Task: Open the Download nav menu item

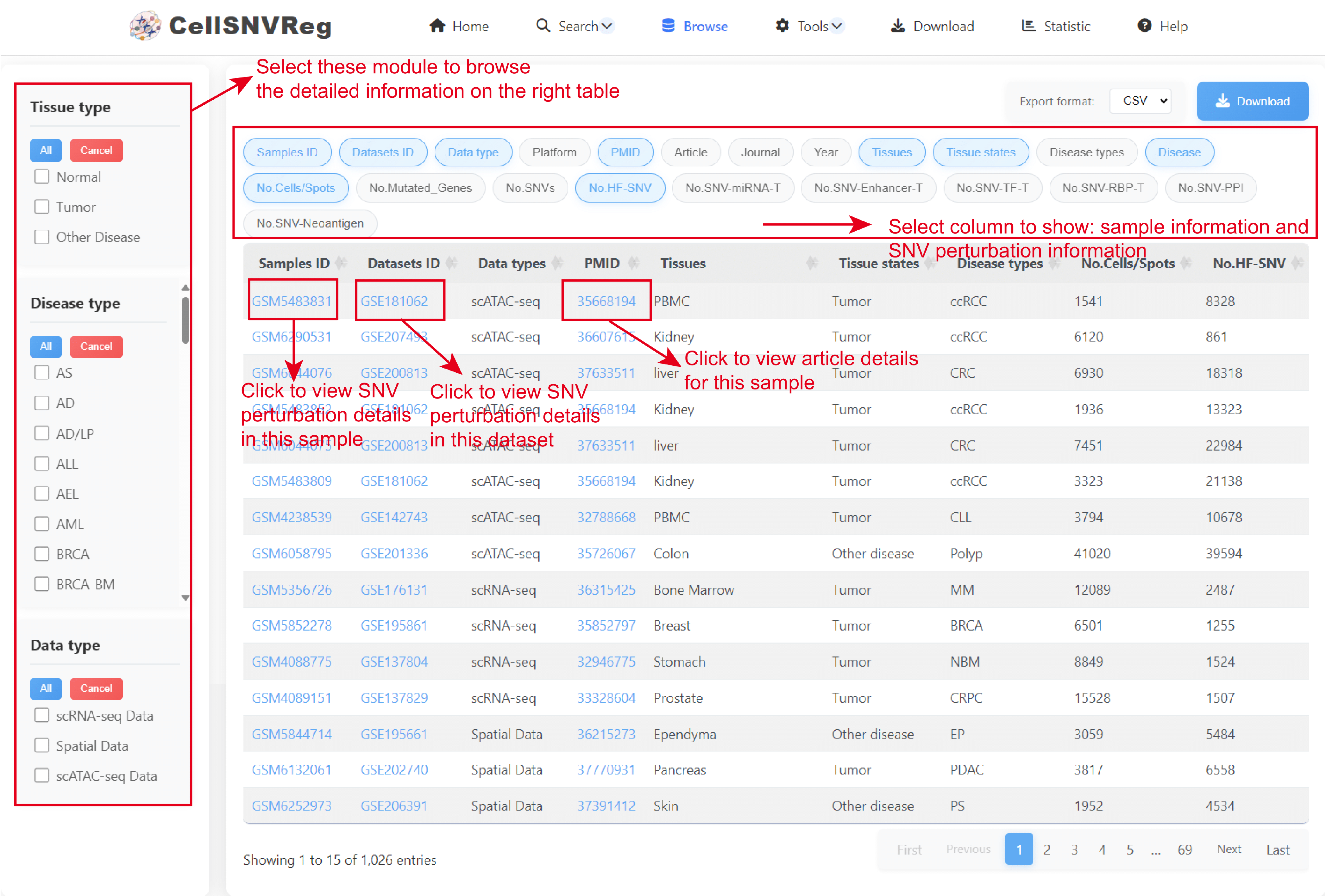Action: [x=933, y=26]
